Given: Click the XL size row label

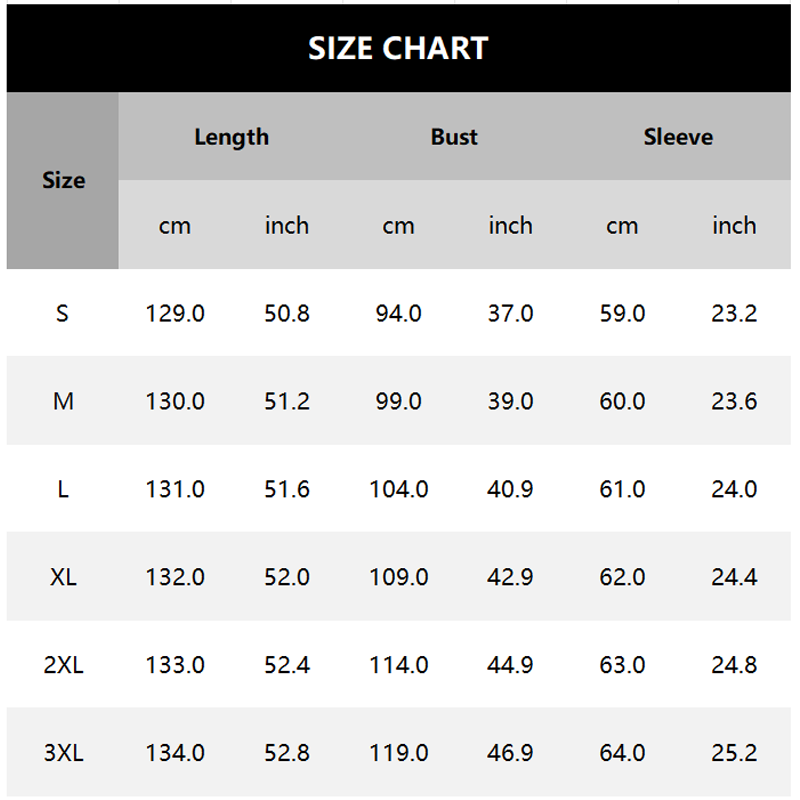Looking at the screenshot, I should point(63,577).
